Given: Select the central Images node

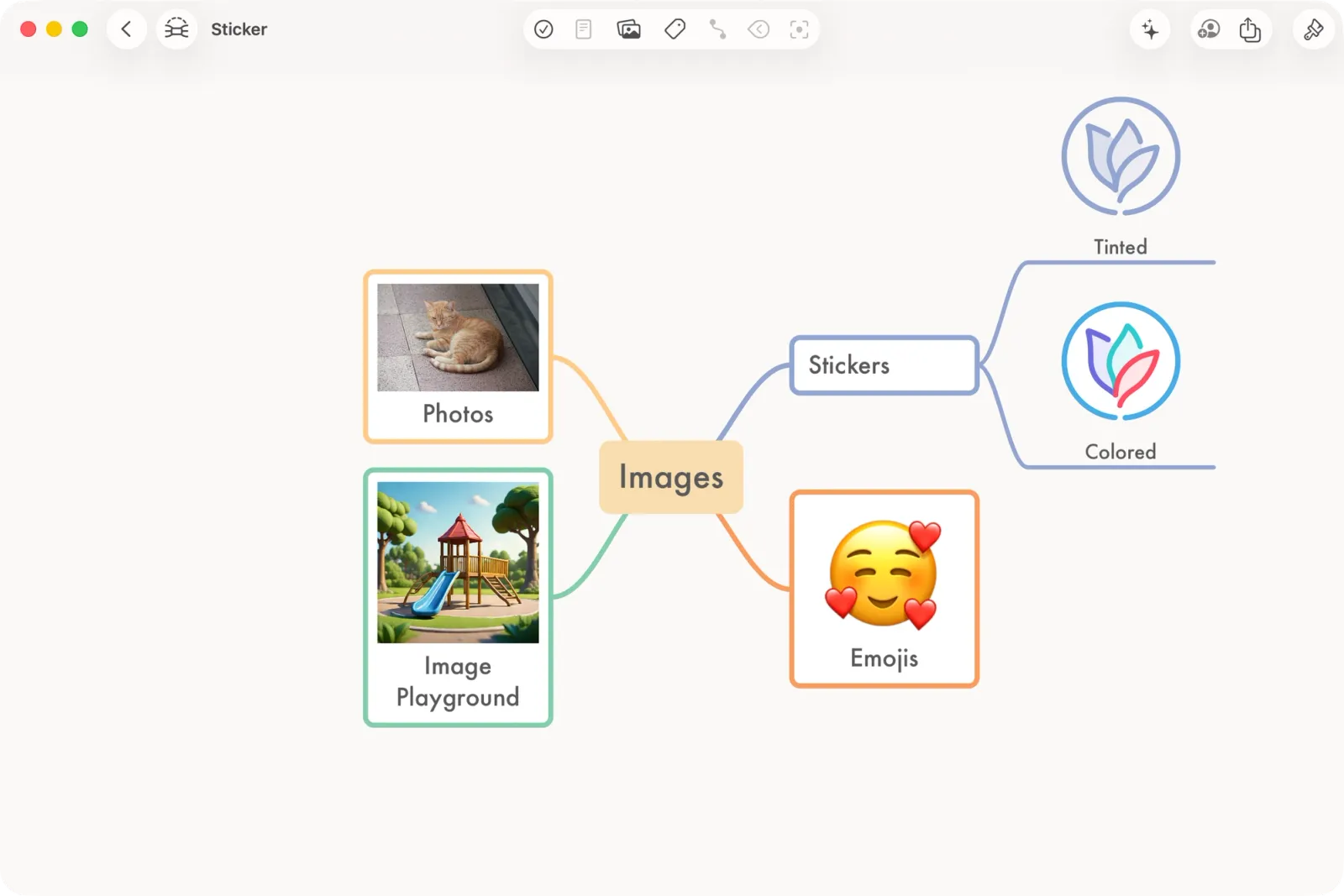Looking at the screenshot, I should click(671, 477).
